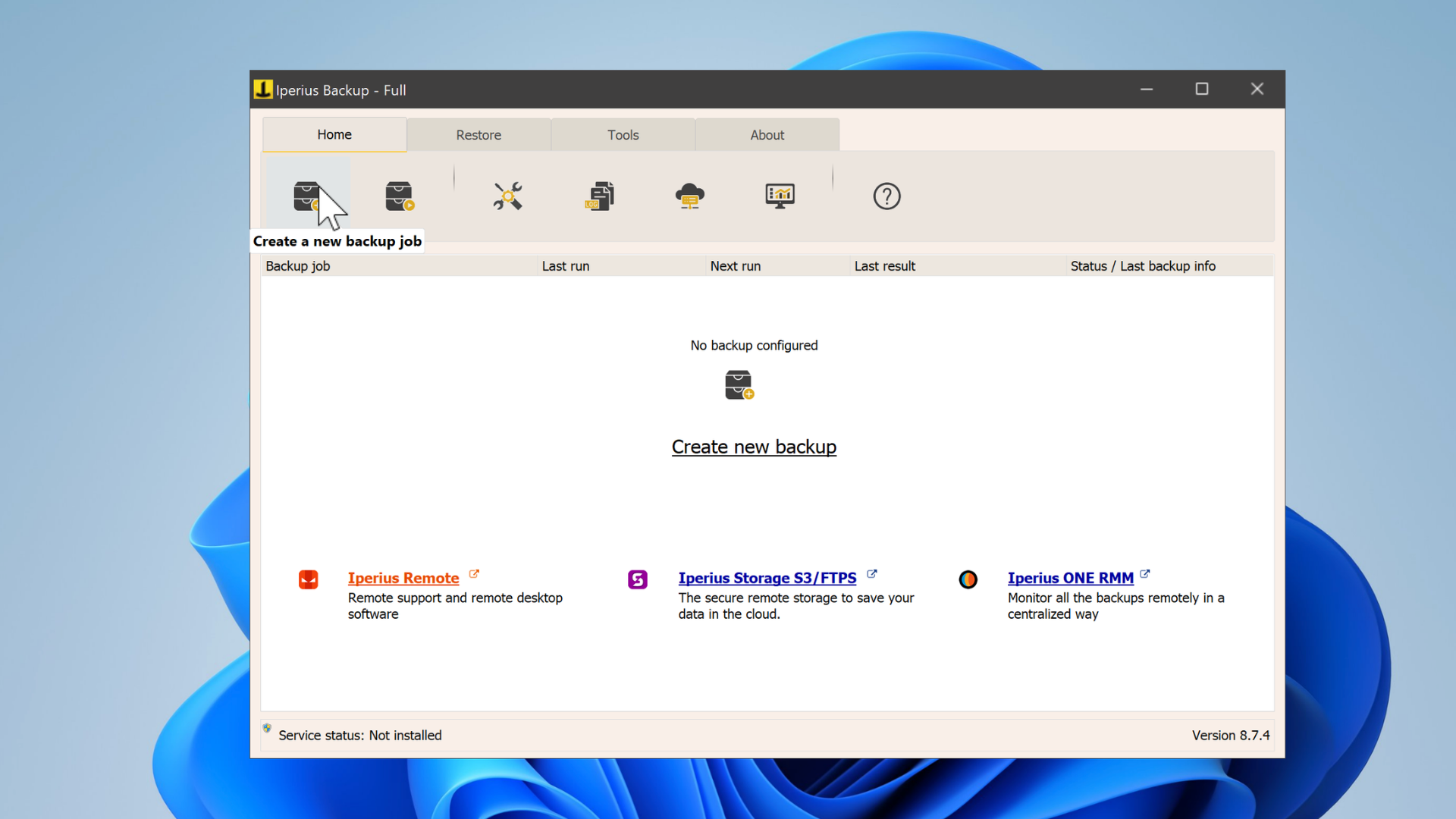Open general settings wrench icon
Viewport: 1456px width, 819px height.
click(507, 196)
